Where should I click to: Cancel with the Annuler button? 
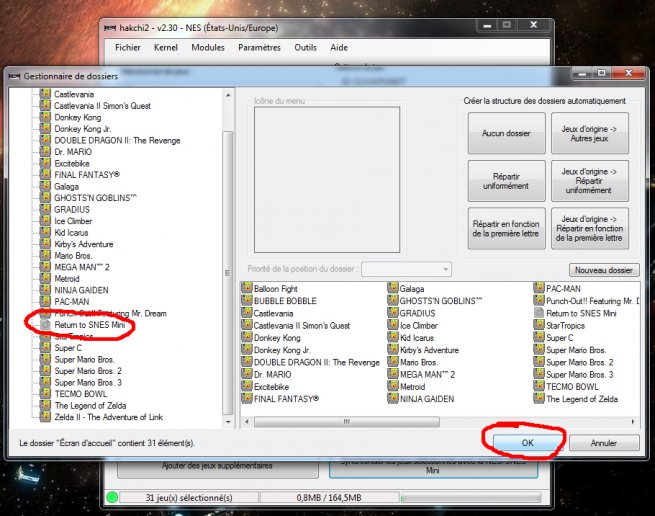tap(604, 443)
